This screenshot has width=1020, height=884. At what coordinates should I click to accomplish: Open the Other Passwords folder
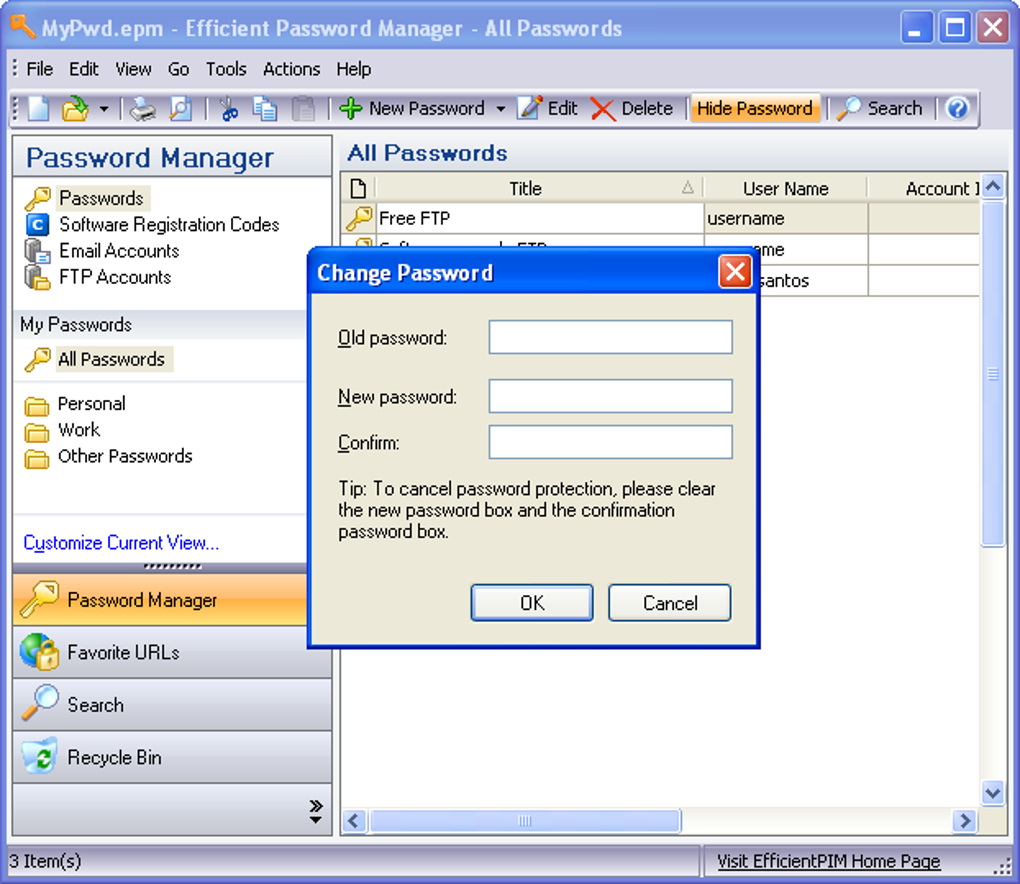[x=125, y=456]
